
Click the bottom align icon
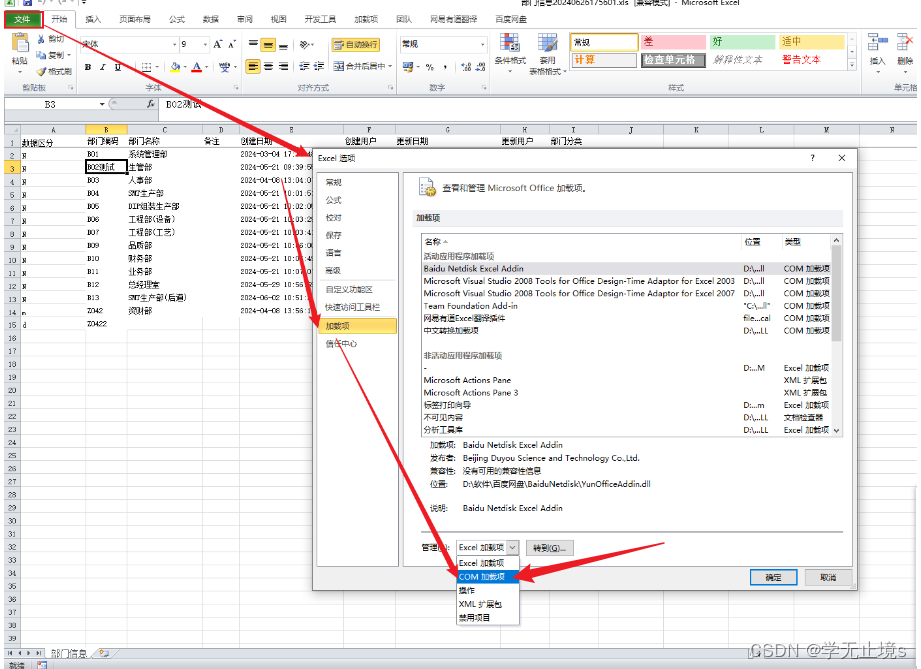coord(283,45)
